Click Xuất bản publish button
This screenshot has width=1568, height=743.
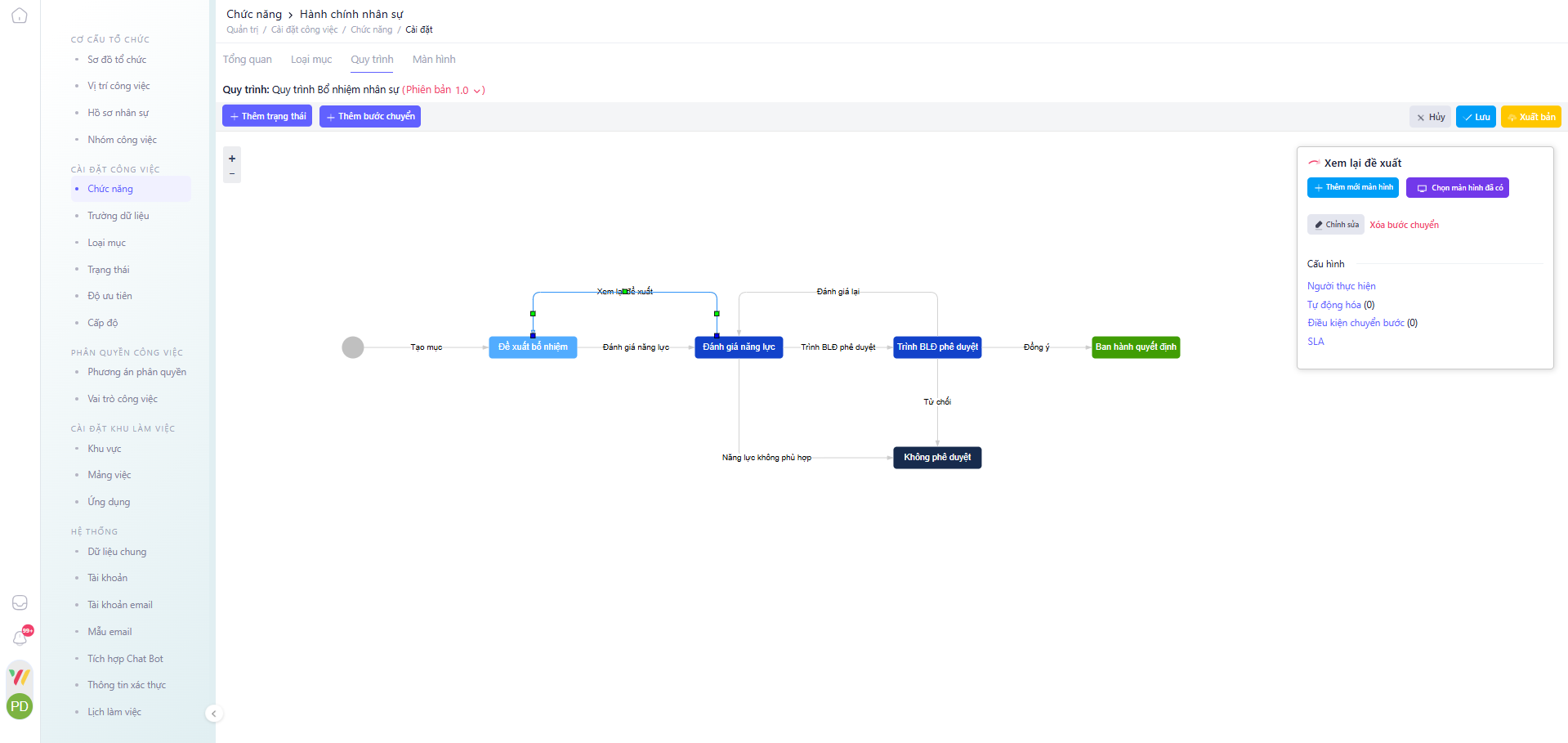click(x=1530, y=117)
